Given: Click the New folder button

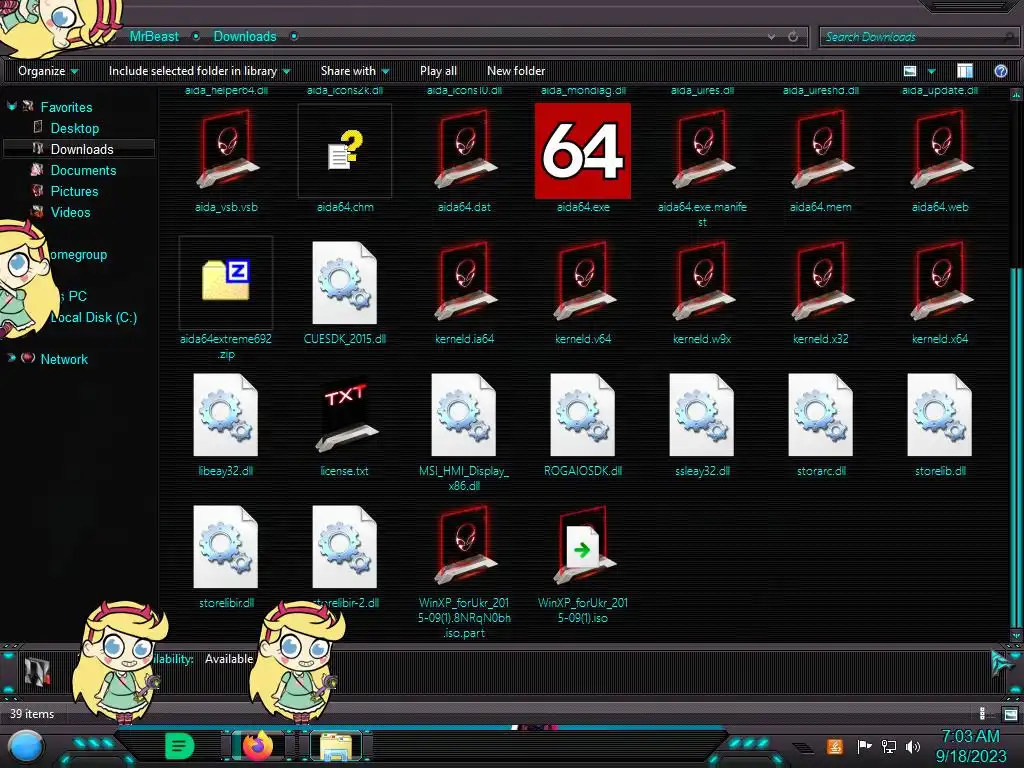Looking at the screenshot, I should [x=516, y=71].
